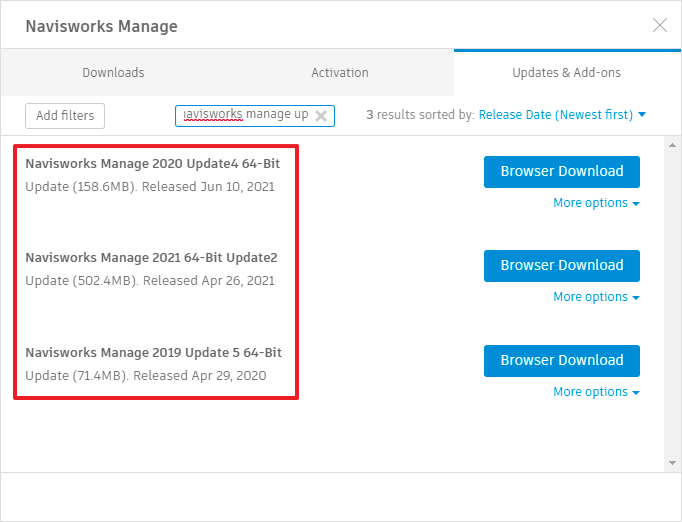Click 'Update (71.4MB). Released Apr 29, 2020' text
This screenshot has width=682, height=522.
[146, 375]
